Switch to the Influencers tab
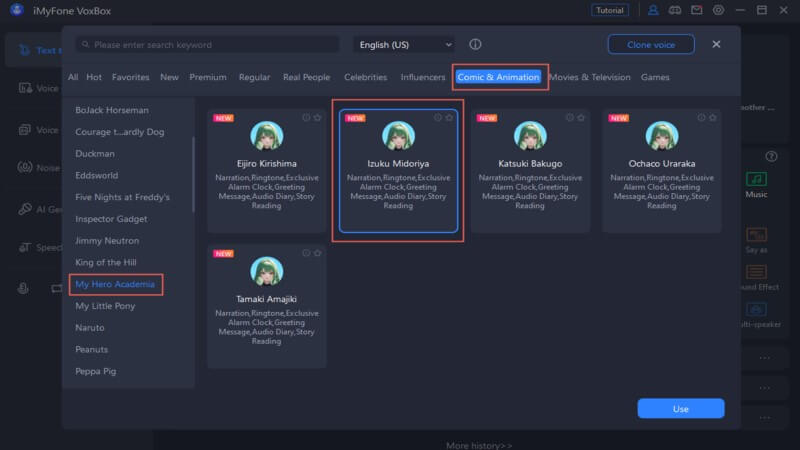This screenshot has height=450, width=800. click(422, 77)
